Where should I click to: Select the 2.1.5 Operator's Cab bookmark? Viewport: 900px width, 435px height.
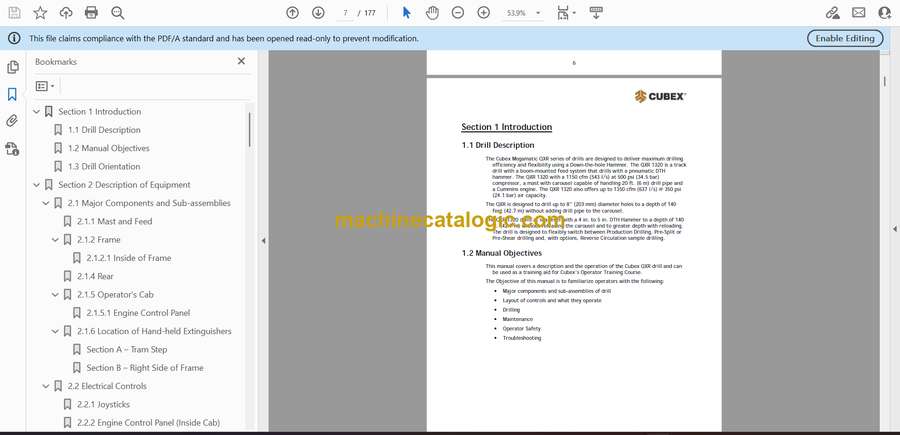pos(115,294)
